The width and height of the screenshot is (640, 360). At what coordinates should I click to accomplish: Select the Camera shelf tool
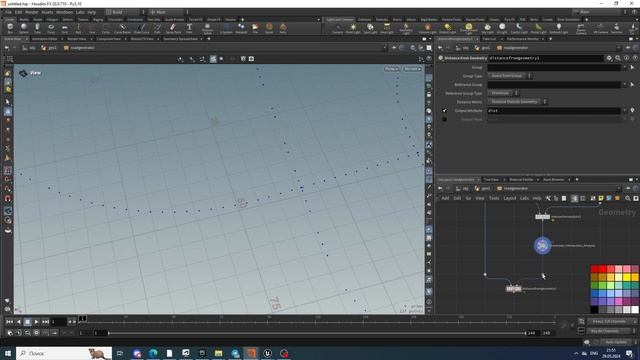338,28
